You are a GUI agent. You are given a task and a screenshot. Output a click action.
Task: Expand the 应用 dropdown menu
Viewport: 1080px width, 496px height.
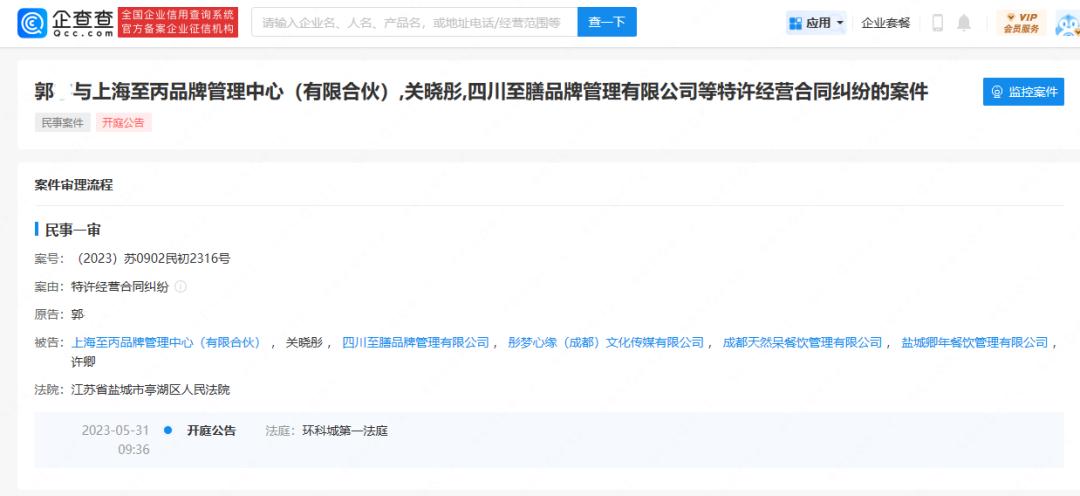click(x=816, y=23)
